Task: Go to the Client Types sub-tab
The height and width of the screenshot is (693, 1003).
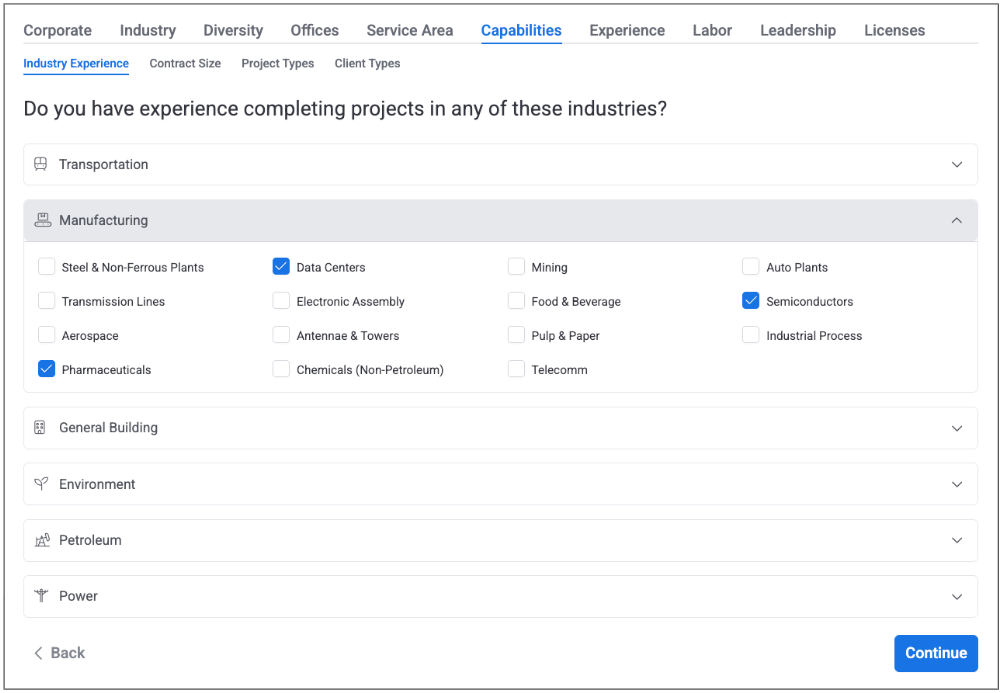Action: point(367,63)
